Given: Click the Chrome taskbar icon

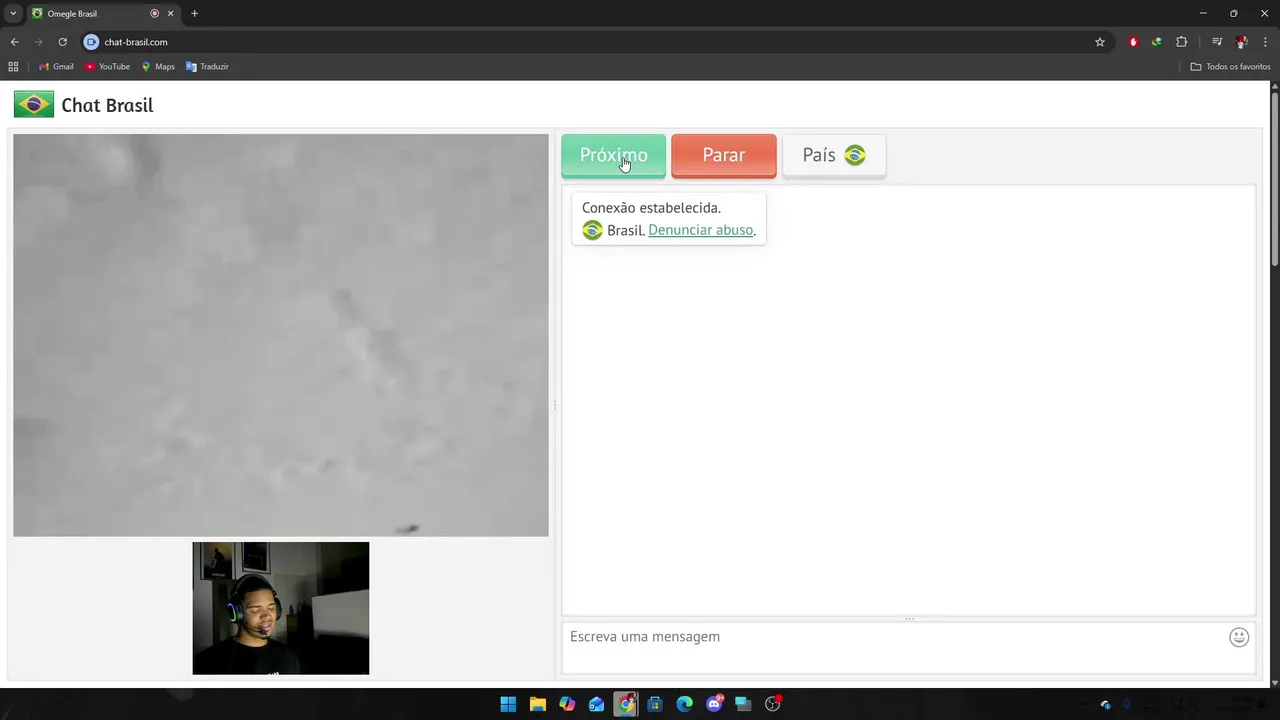Looking at the screenshot, I should pos(626,704).
